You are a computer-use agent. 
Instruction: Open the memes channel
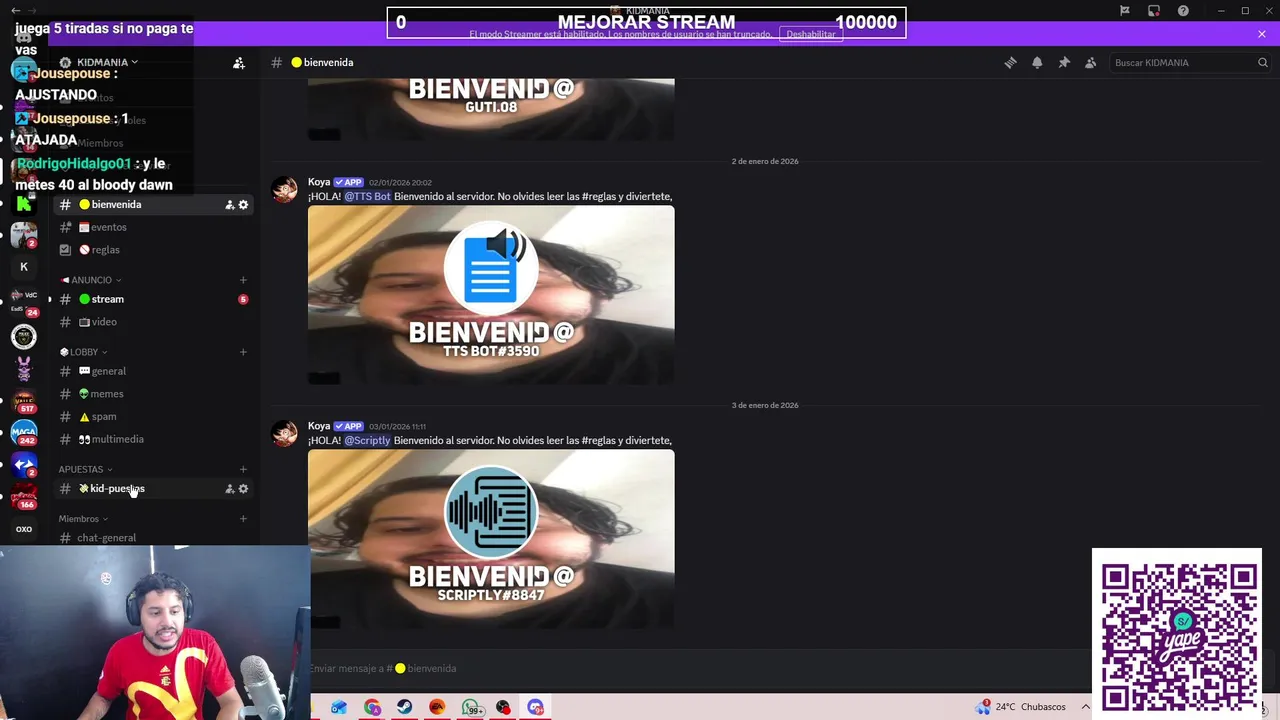[152, 394]
